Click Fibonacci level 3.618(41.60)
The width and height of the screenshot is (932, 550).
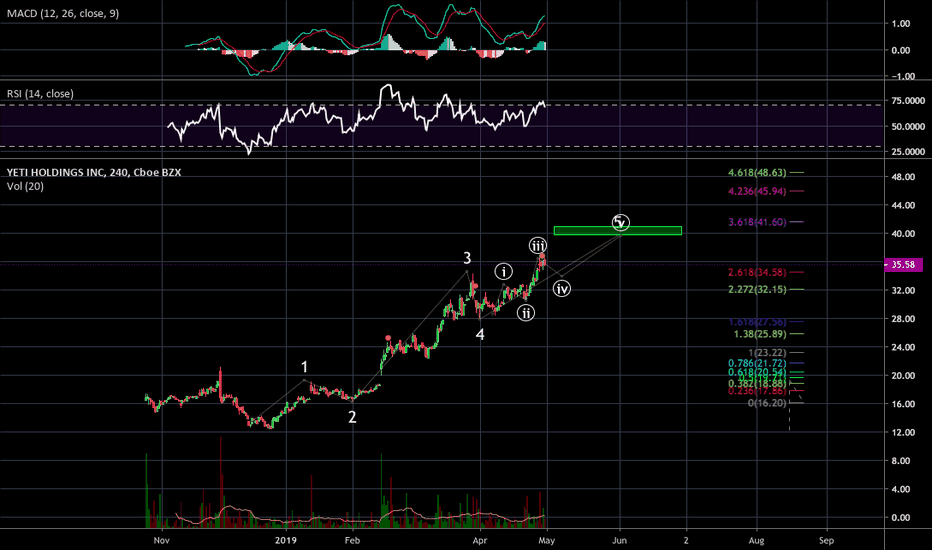(757, 222)
